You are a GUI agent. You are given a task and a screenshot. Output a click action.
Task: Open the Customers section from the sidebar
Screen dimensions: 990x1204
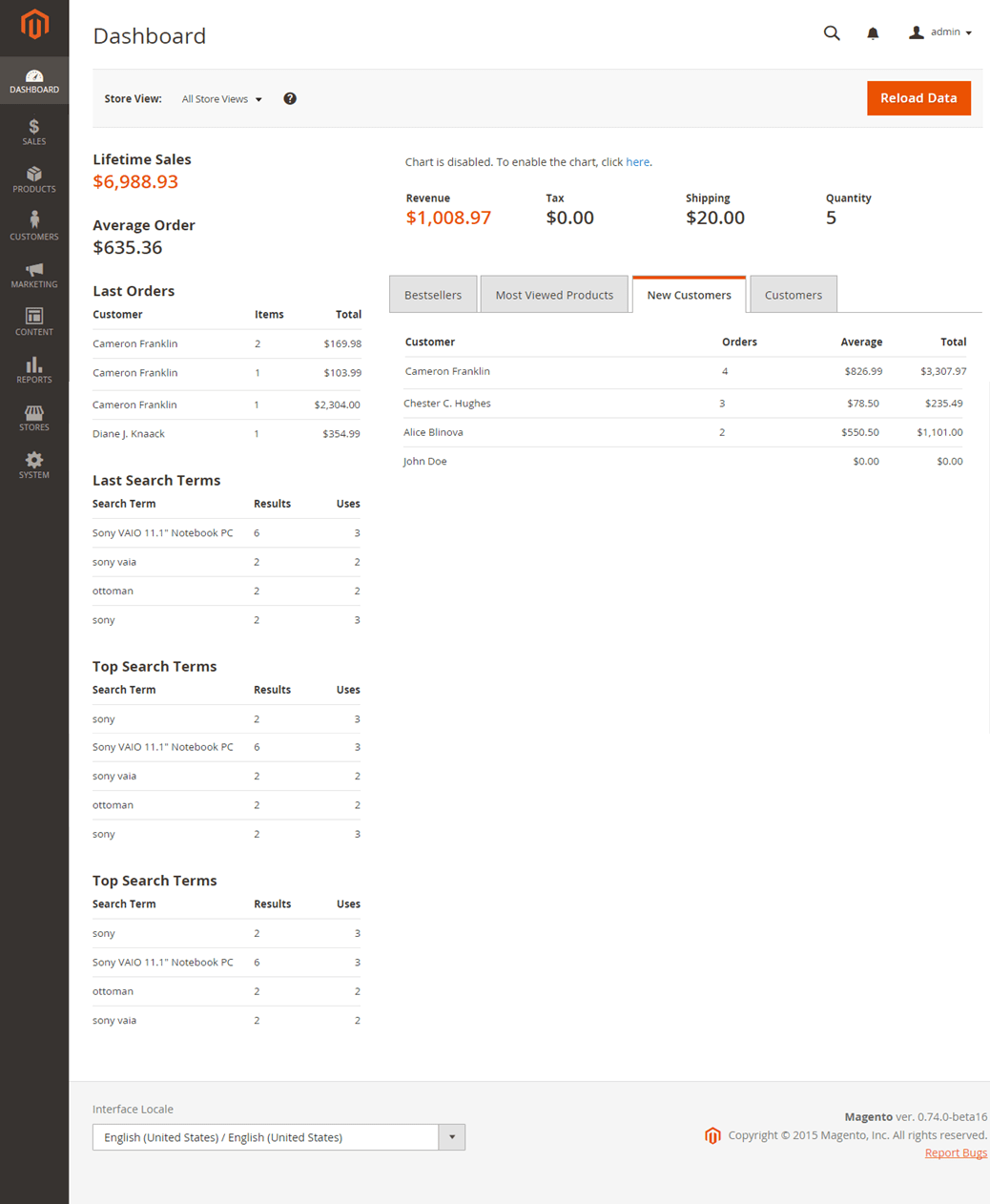[x=33, y=227]
